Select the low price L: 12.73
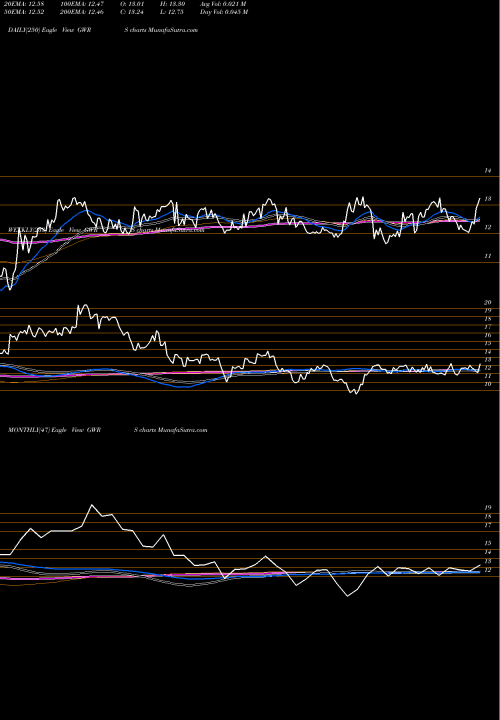500x720 pixels. [x=172, y=12]
